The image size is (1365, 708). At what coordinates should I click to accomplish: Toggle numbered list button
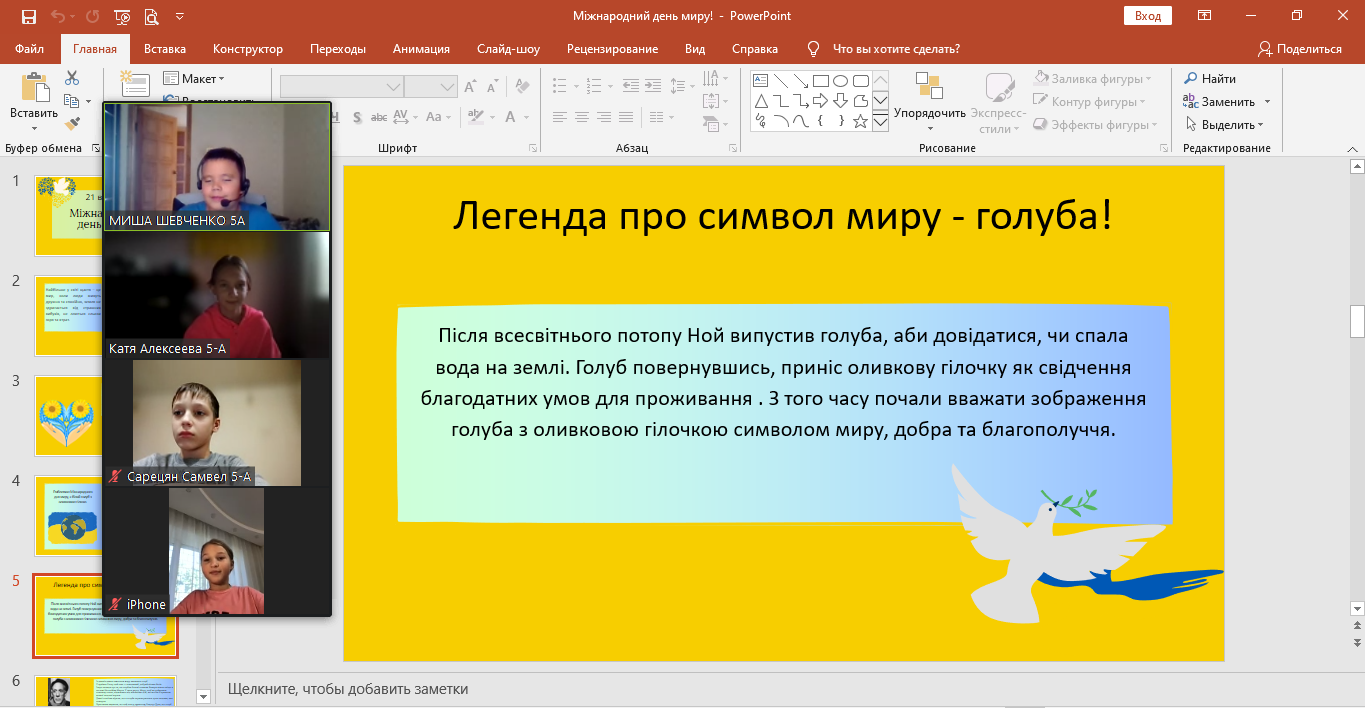point(596,87)
